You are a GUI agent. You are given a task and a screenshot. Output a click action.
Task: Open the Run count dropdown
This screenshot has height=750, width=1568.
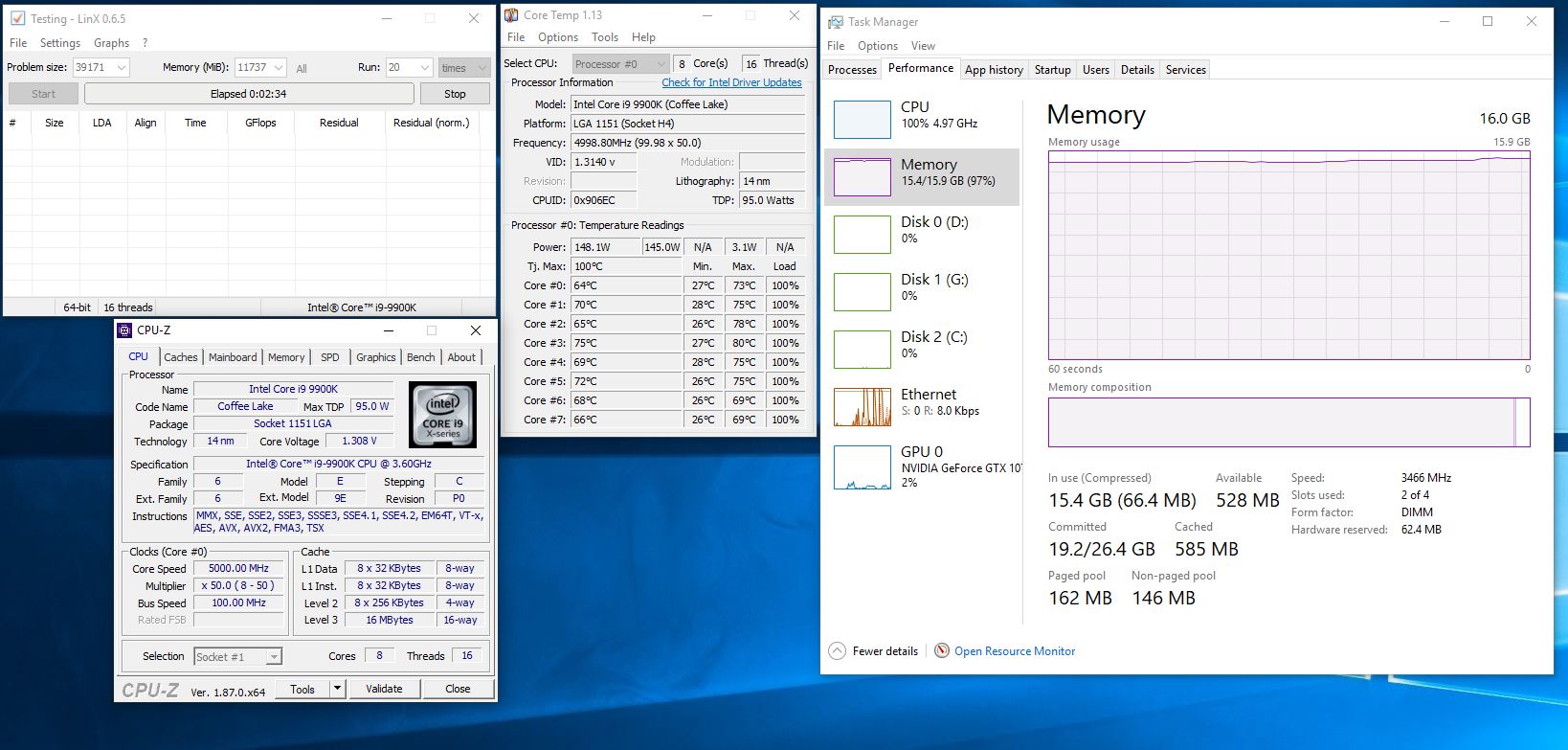click(x=425, y=68)
